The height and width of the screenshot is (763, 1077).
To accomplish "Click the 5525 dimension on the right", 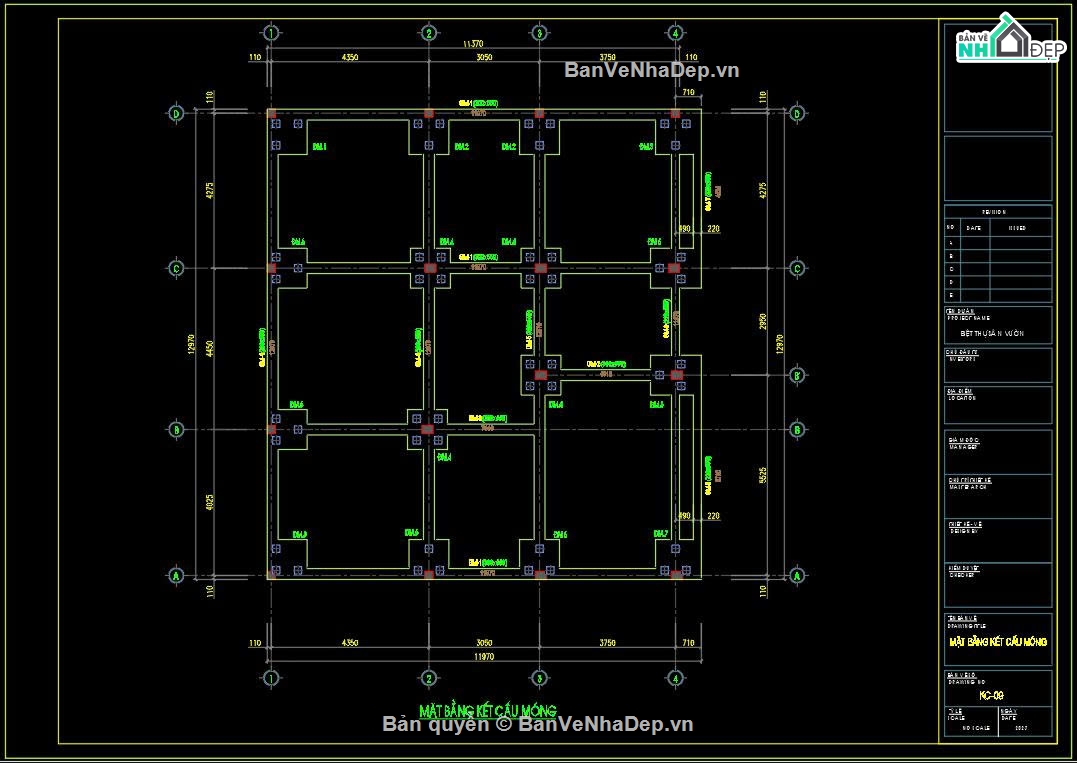I will [762, 478].
